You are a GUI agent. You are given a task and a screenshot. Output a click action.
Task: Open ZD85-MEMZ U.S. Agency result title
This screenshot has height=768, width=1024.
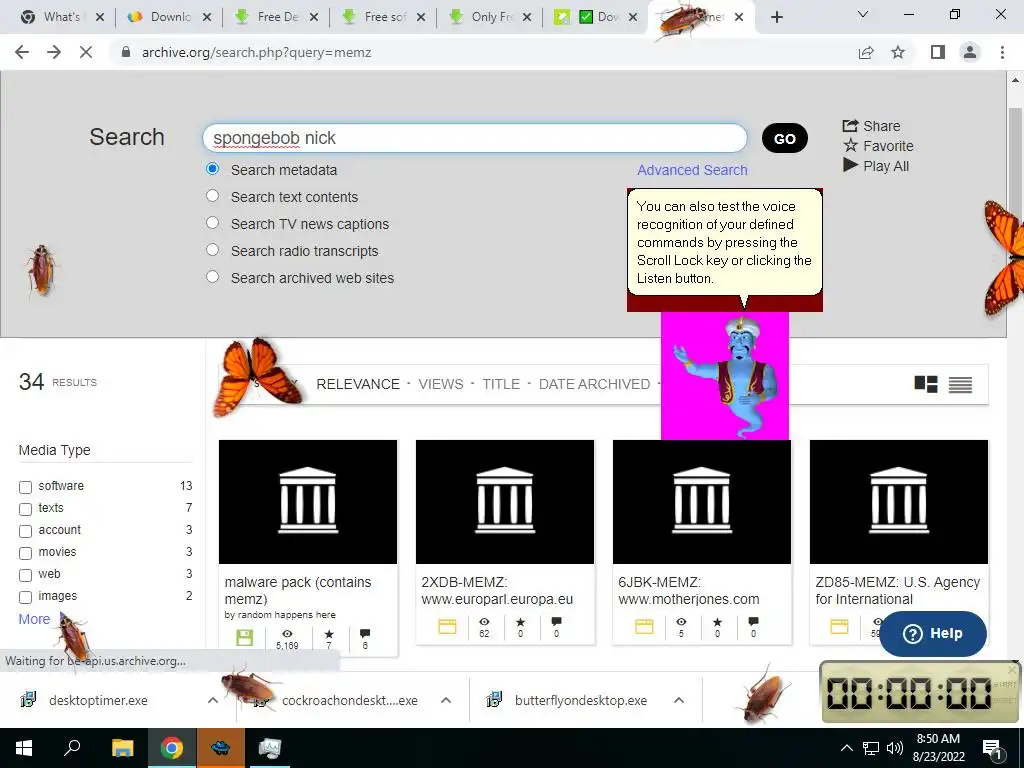coord(897,590)
